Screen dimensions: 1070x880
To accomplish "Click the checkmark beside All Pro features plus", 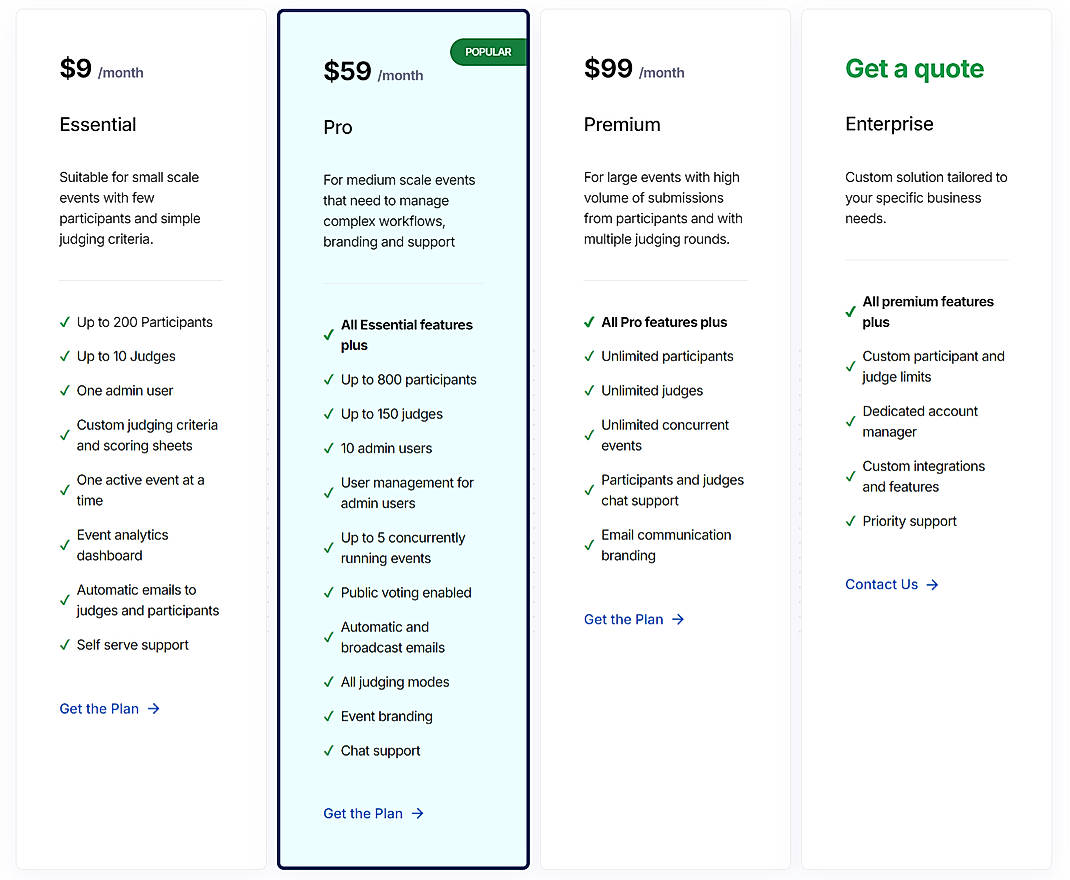I will click(588, 322).
